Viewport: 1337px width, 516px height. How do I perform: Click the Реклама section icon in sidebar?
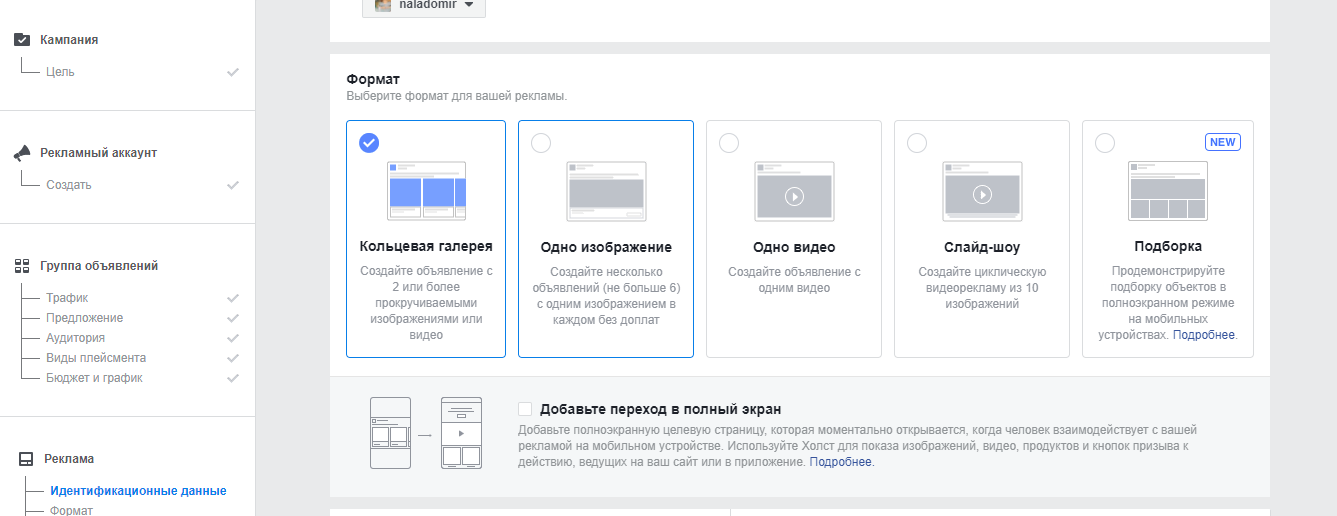[x=25, y=459]
